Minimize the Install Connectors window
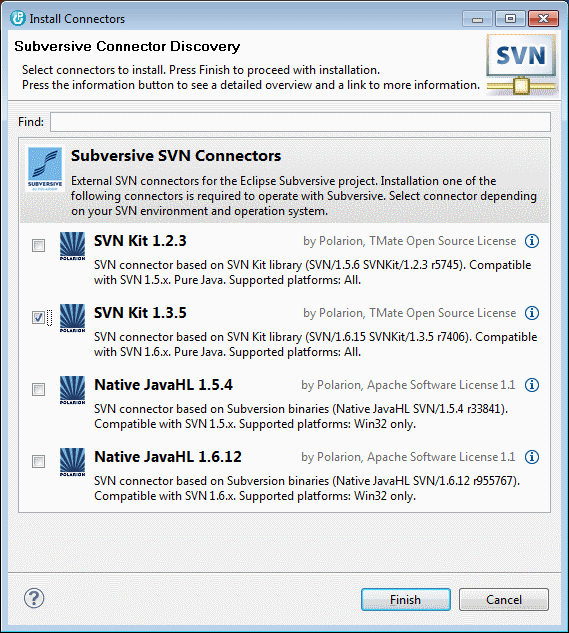 coord(477,19)
